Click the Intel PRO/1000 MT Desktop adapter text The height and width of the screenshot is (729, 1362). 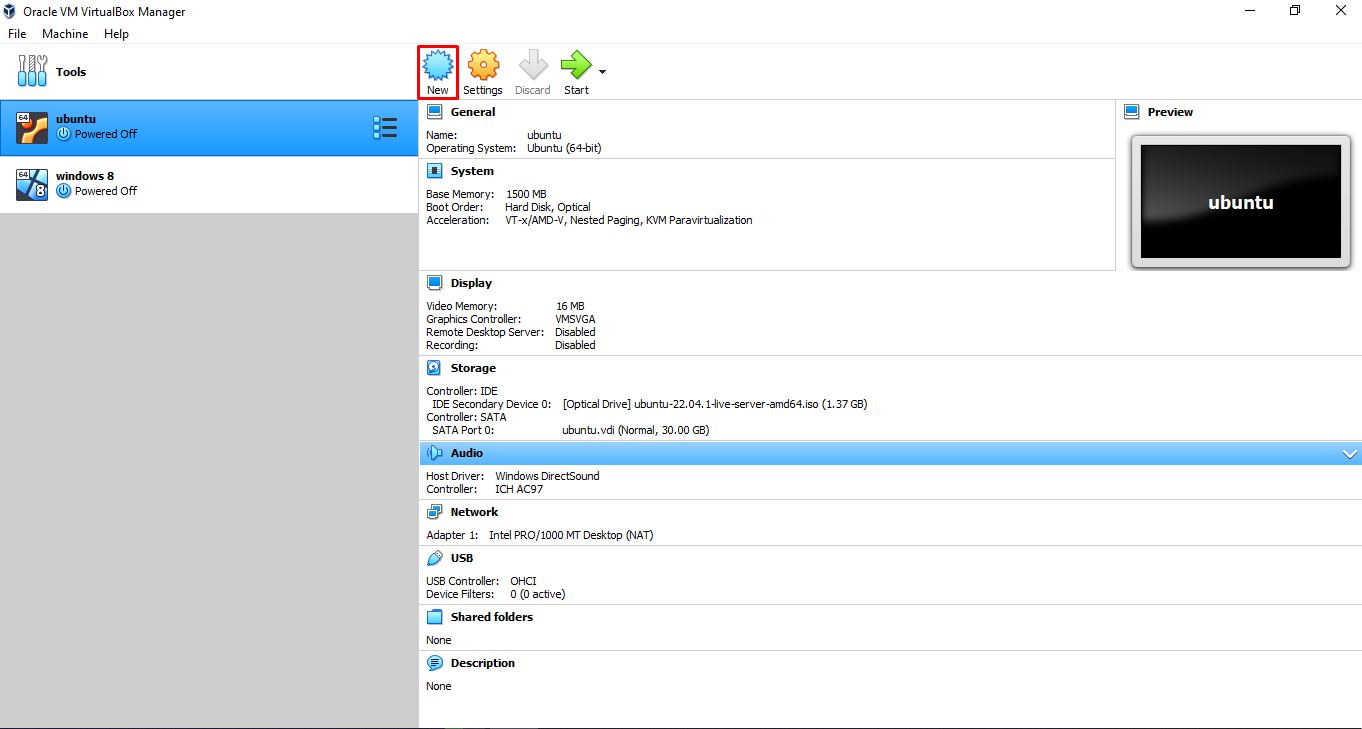pyautogui.click(x=571, y=535)
